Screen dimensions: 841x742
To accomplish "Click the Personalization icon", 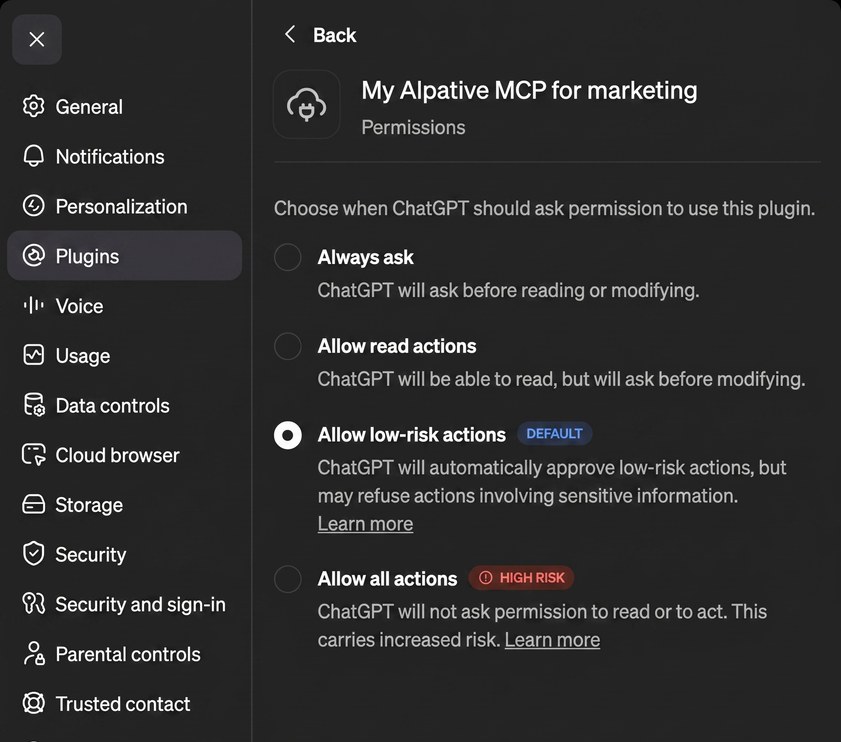I will [x=33, y=206].
